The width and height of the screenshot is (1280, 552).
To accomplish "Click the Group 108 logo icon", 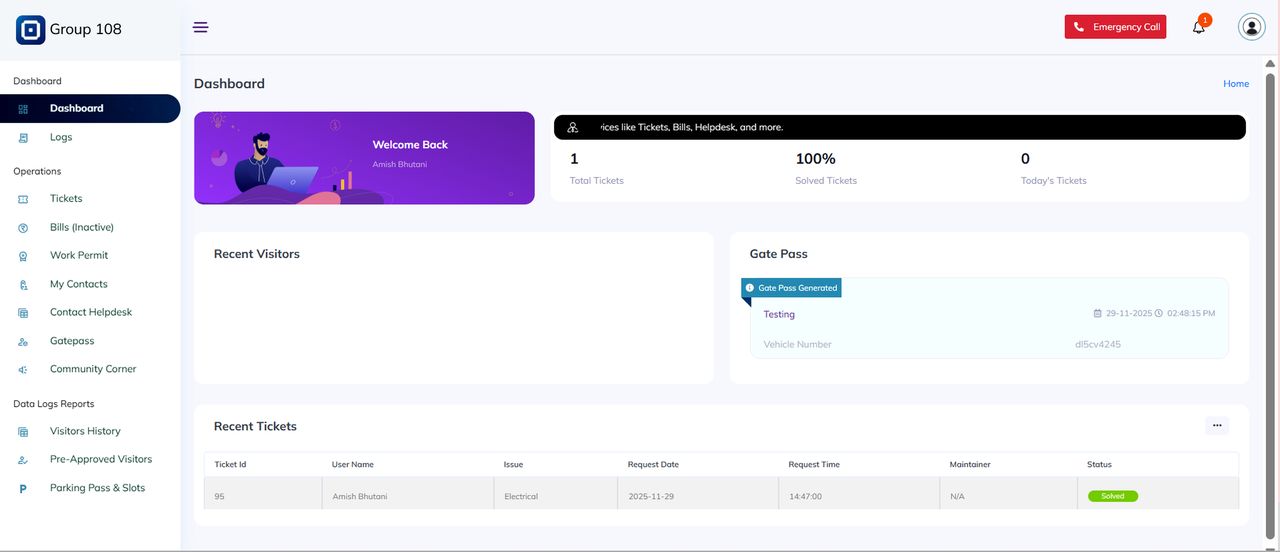I will click(31, 30).
